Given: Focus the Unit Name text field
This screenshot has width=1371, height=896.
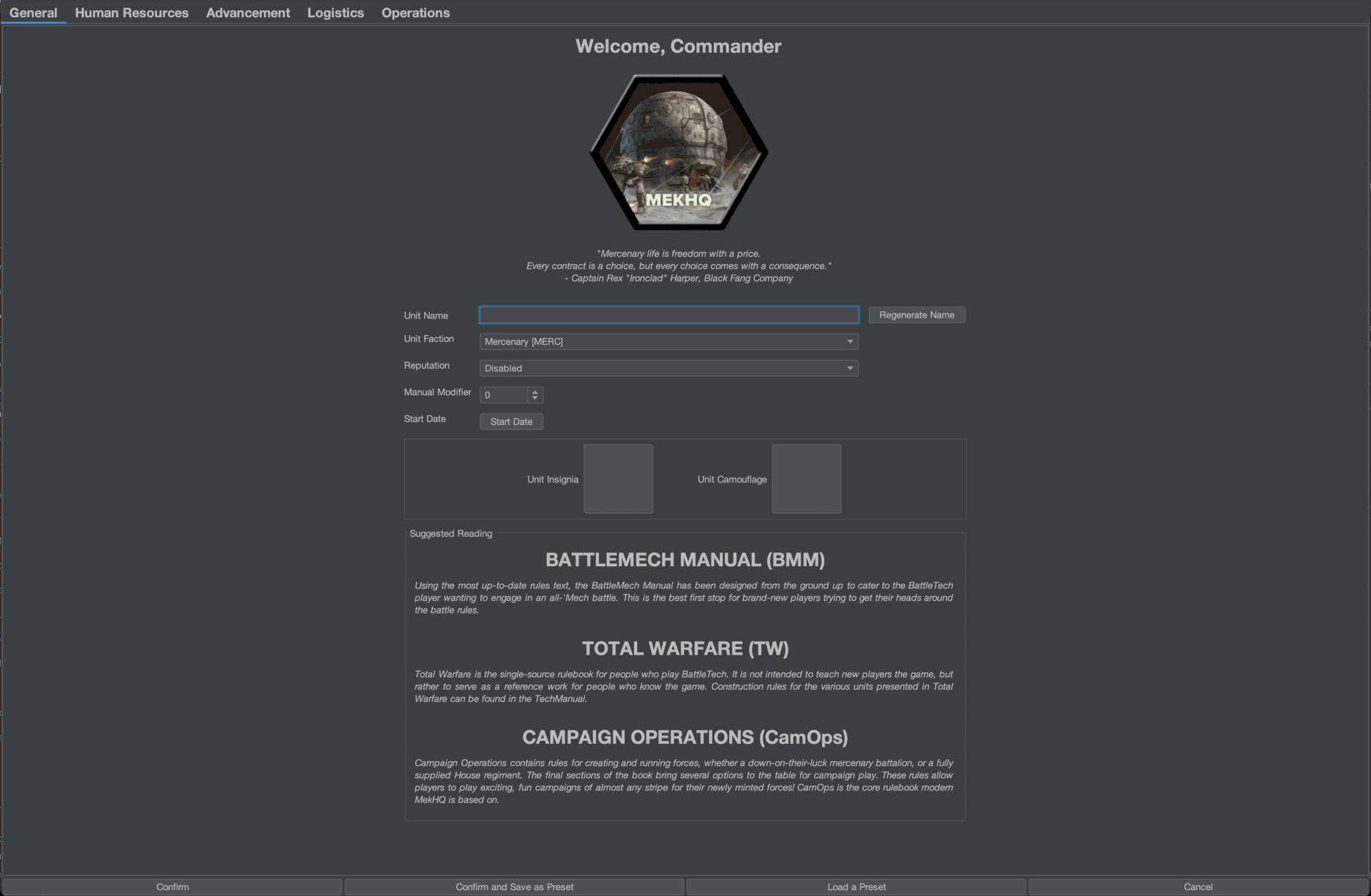Looking at the screenshot, I should [x=669, y=315].
